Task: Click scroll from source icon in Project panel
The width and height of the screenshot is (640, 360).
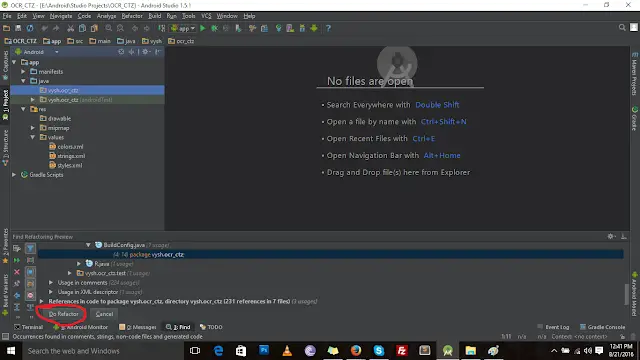Action: 121,52
